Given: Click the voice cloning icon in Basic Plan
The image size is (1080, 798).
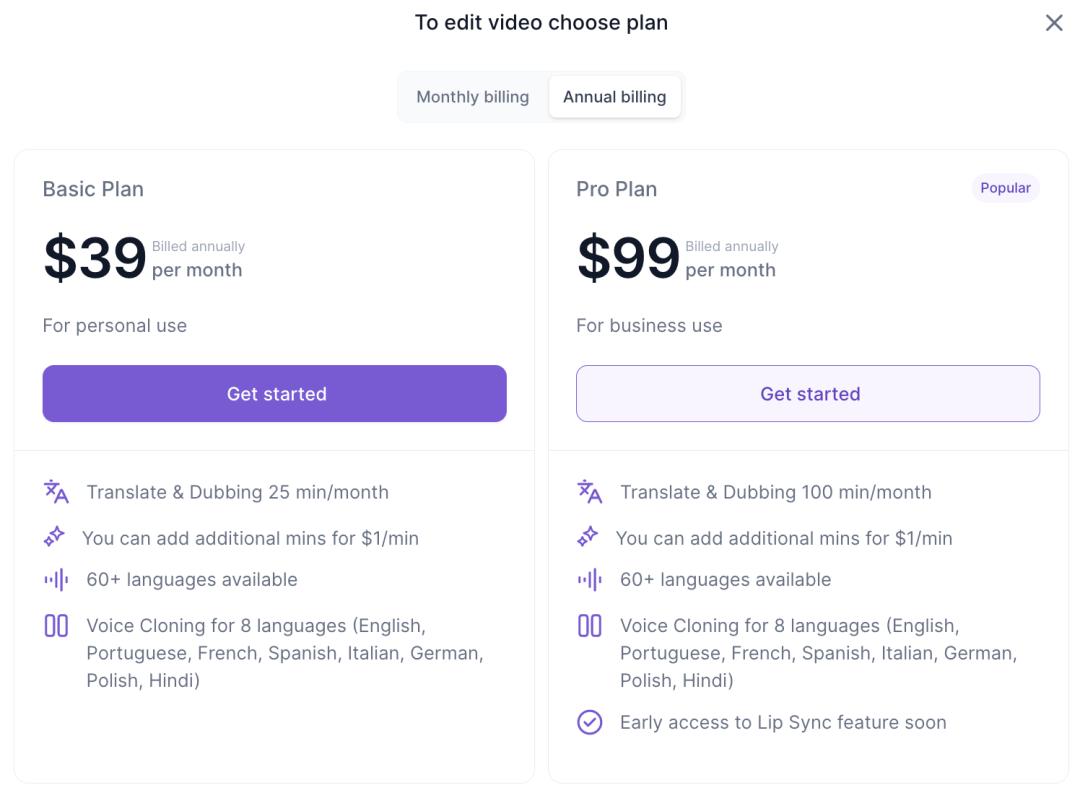Looking at the screenshot, I should 56,626.
